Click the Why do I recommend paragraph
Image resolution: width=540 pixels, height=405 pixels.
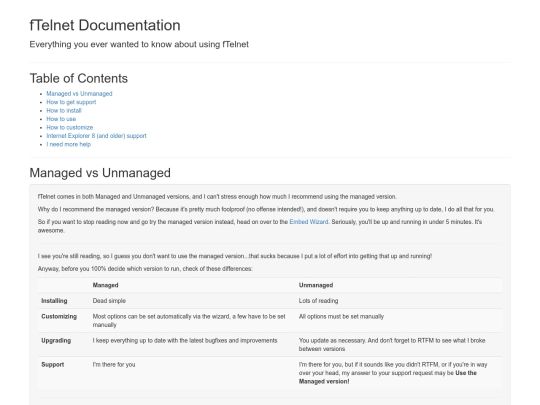pos(266,210)
